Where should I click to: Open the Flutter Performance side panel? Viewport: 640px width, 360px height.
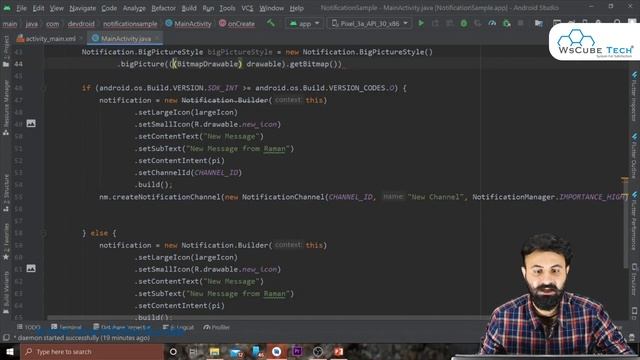[634, 221]
